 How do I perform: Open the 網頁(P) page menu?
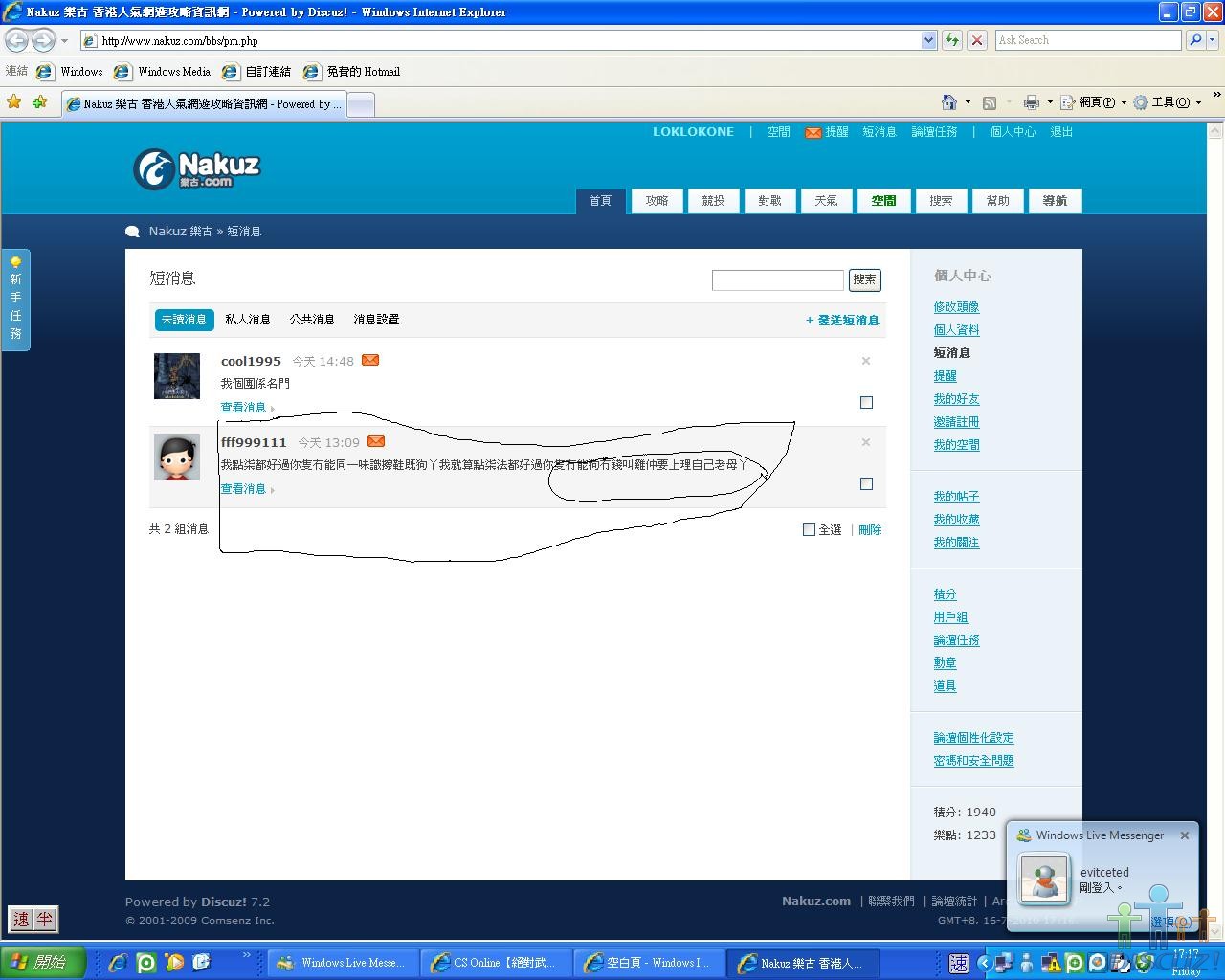[1092, 102]
